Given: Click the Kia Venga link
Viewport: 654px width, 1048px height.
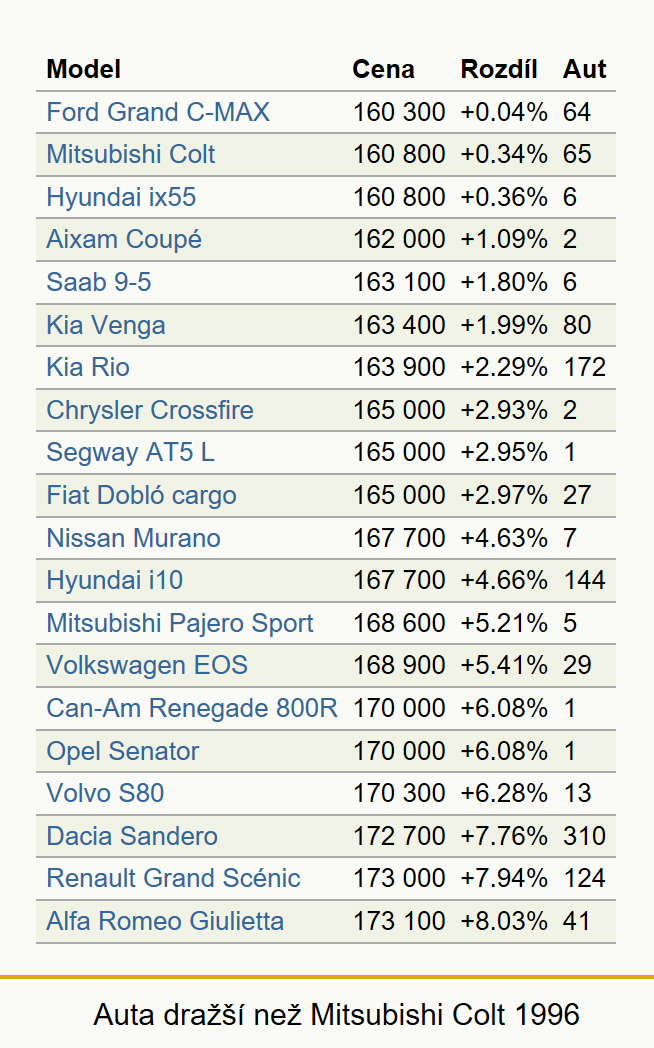Looking at the screenshot, I should [106, 325].
